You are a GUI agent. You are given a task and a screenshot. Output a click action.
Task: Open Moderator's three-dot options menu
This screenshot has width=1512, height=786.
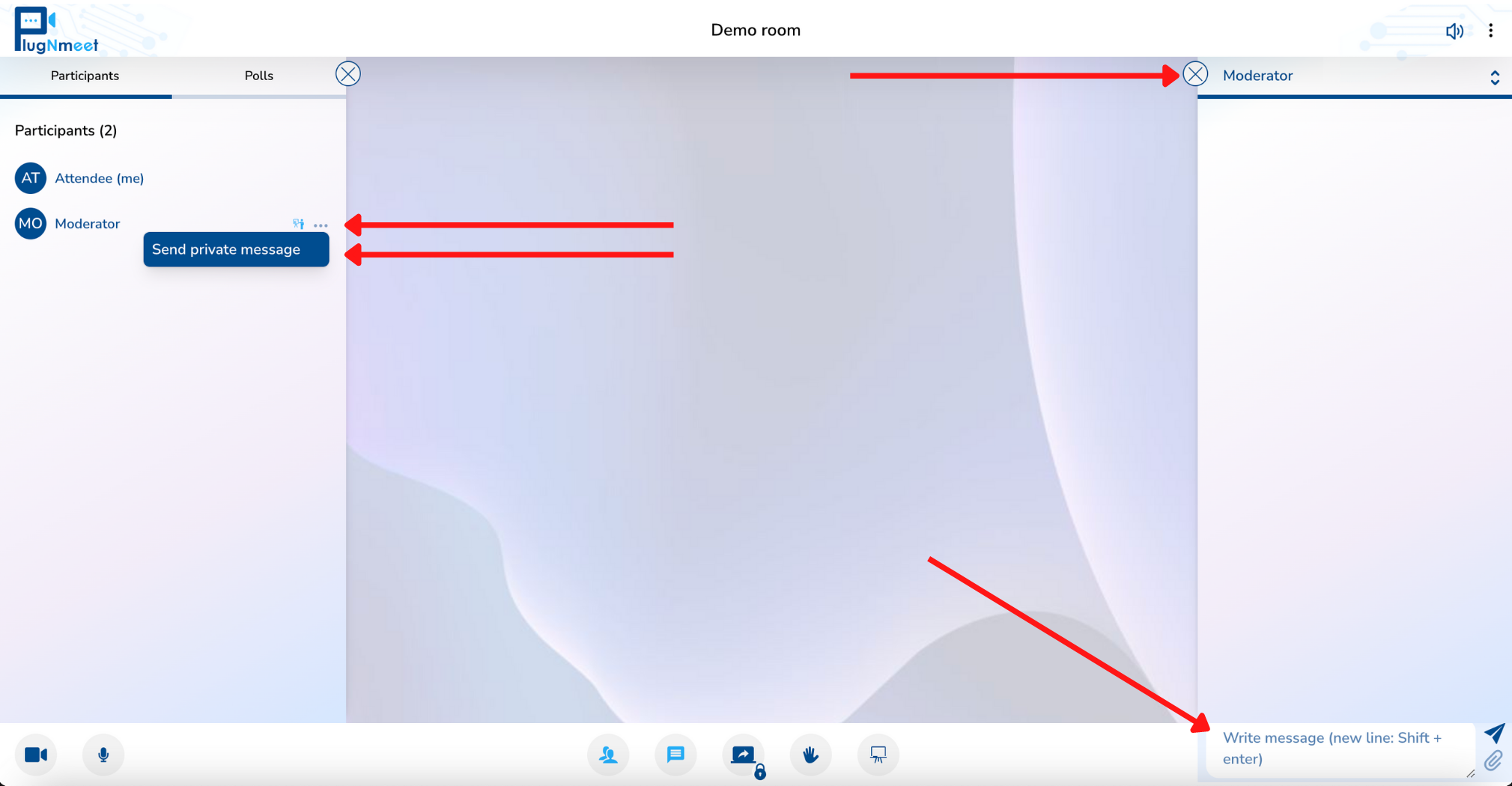tap(321, 225)
